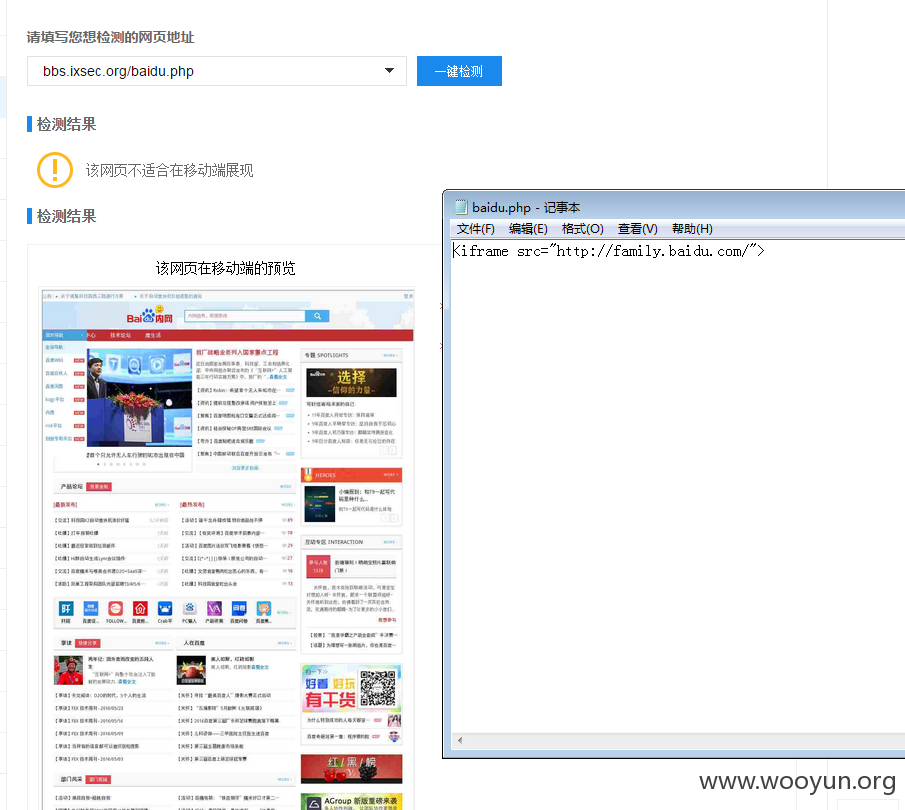Click the heading 请填写您想检测的网页地址

(x=110, y=38)
